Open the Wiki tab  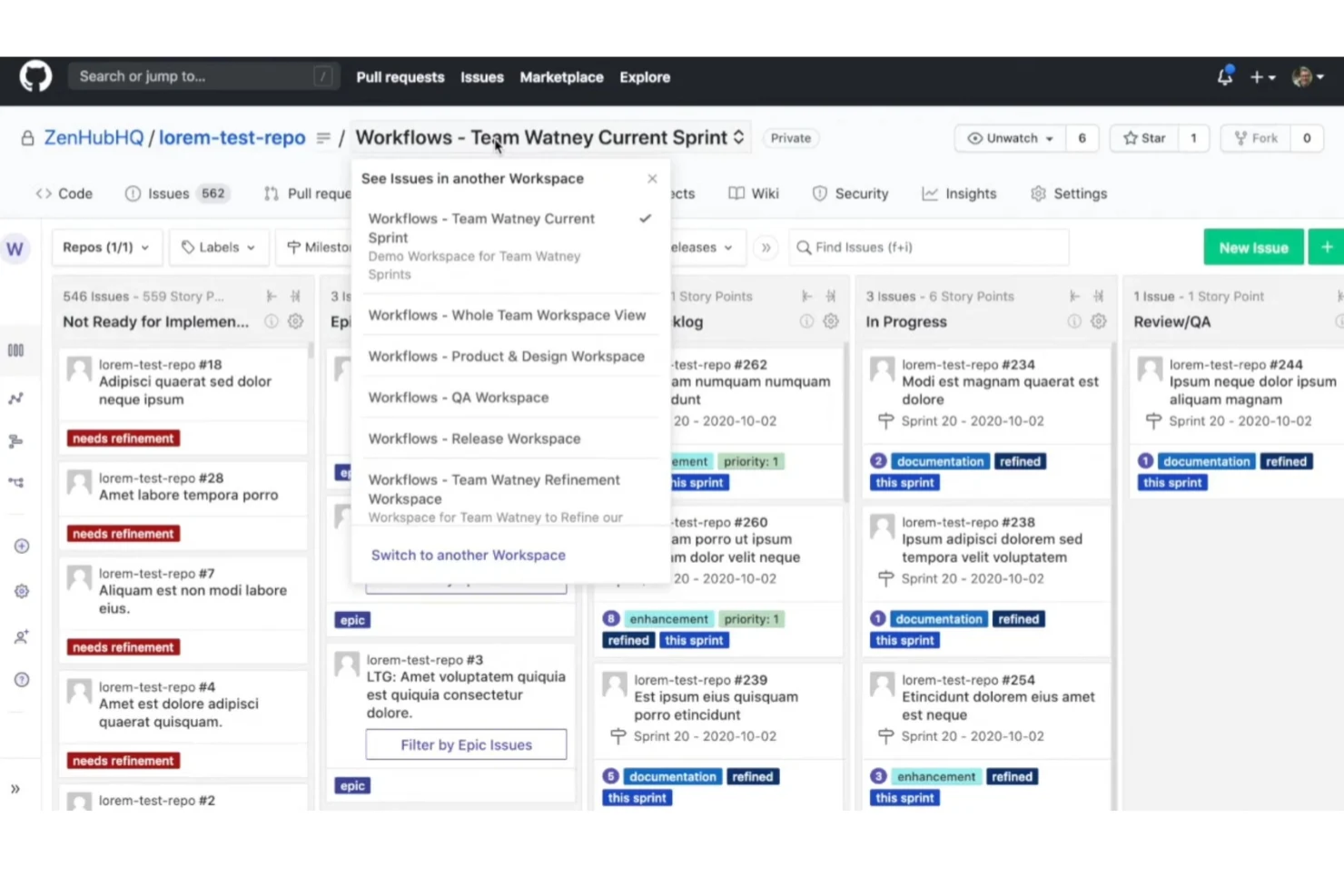(754, 193)
